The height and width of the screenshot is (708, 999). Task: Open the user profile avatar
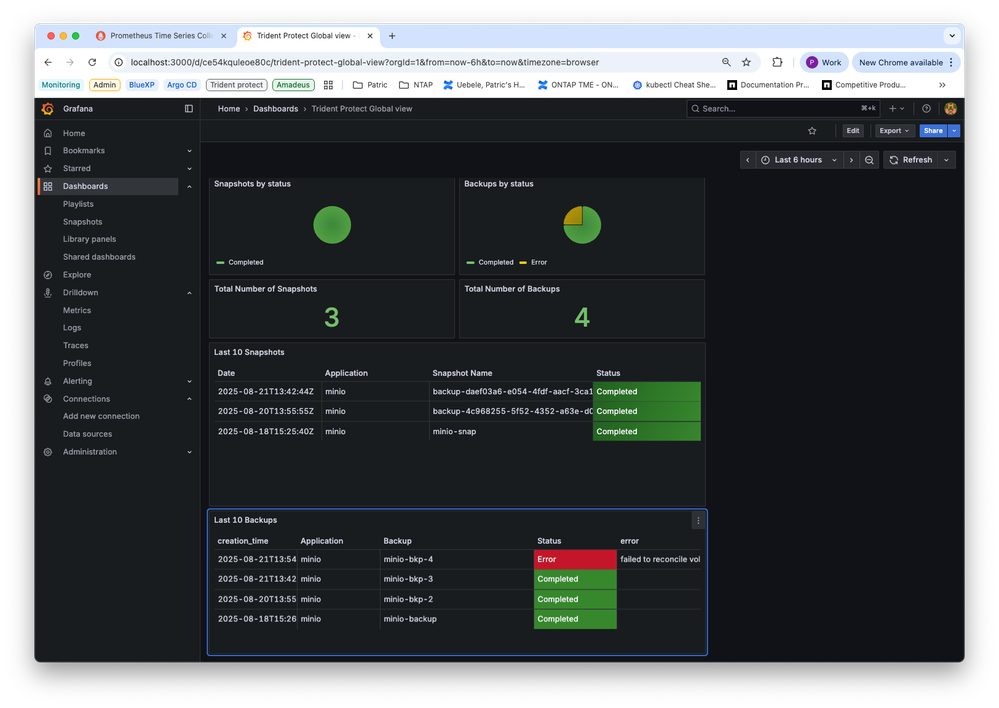(950, 109)
